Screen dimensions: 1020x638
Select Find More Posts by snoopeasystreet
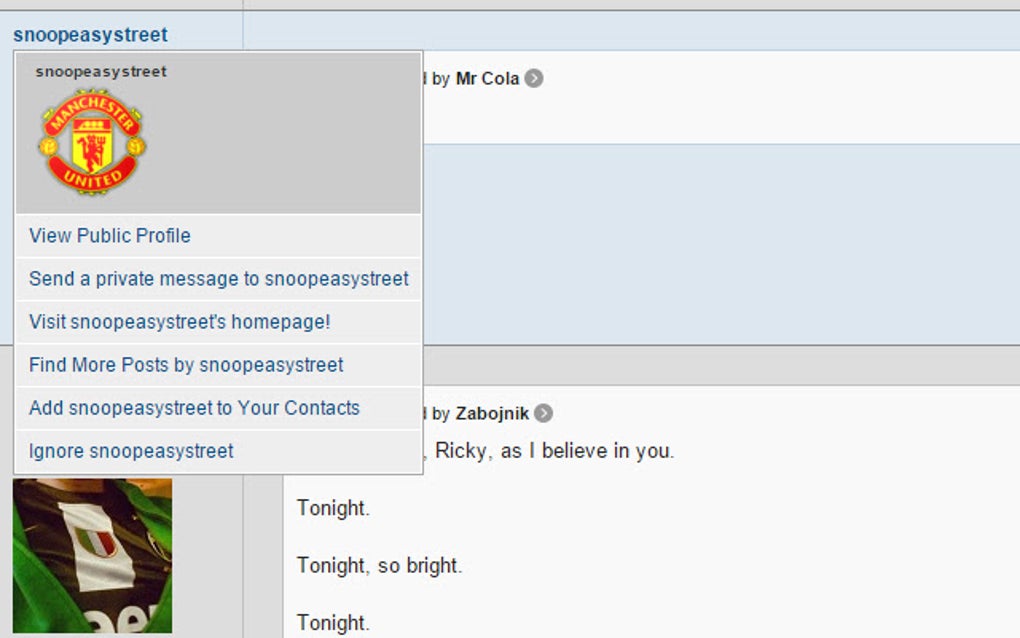pos(186,365)
